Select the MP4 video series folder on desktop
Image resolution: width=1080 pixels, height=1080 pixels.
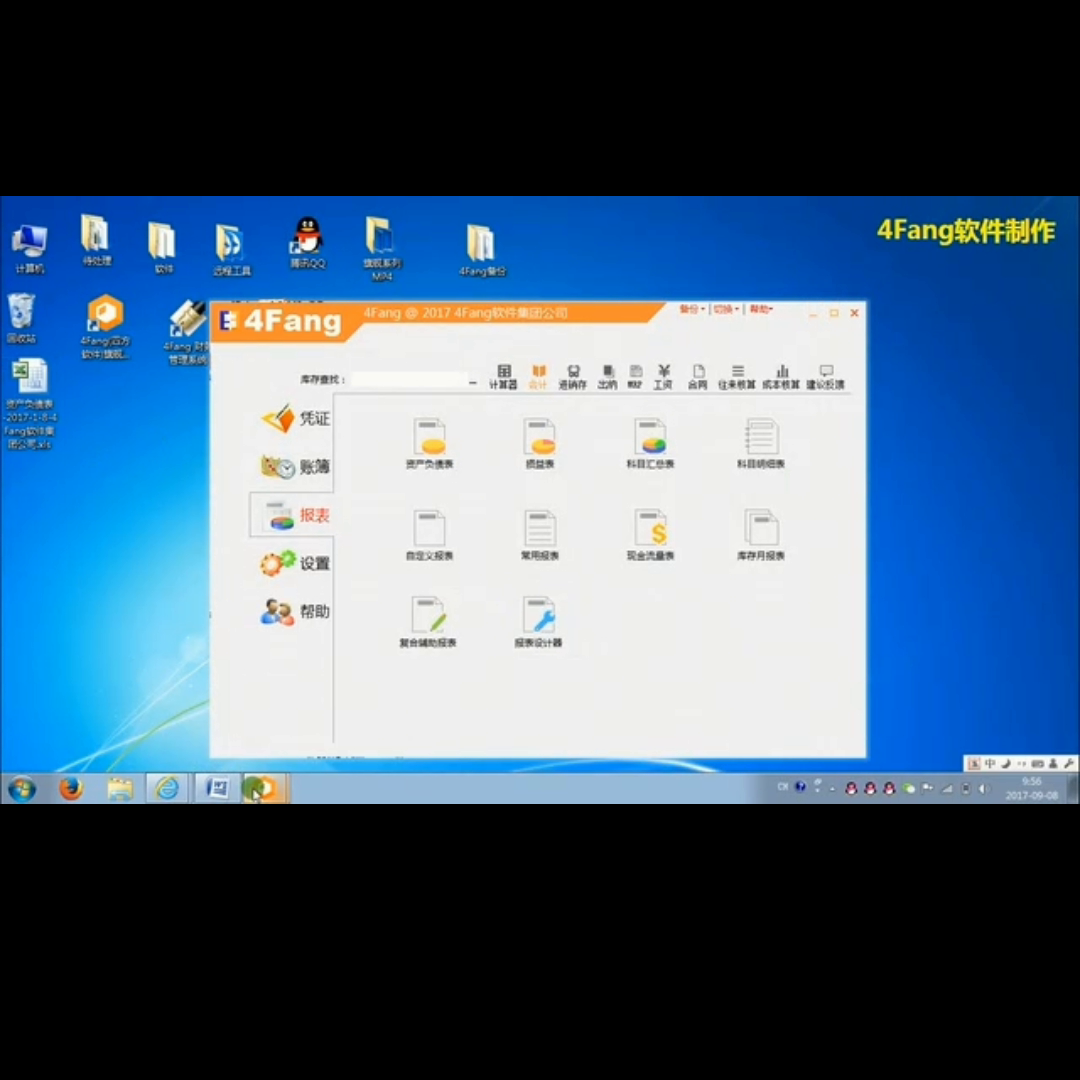pyautogui.click(x=382, y=248)
